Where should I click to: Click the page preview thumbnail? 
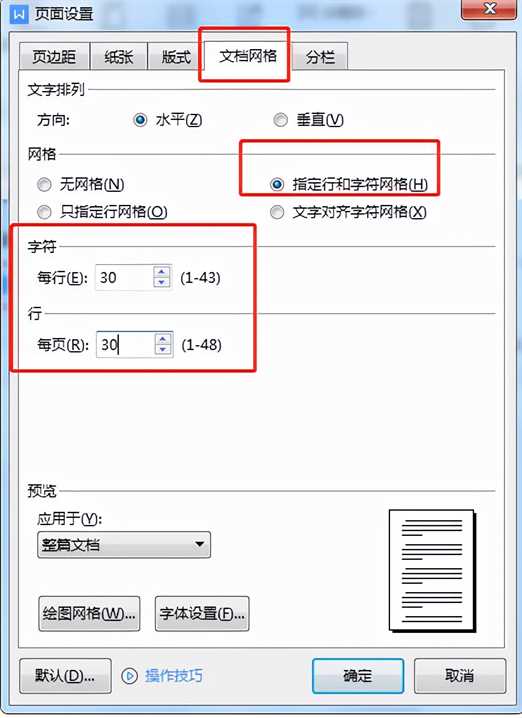432,571
